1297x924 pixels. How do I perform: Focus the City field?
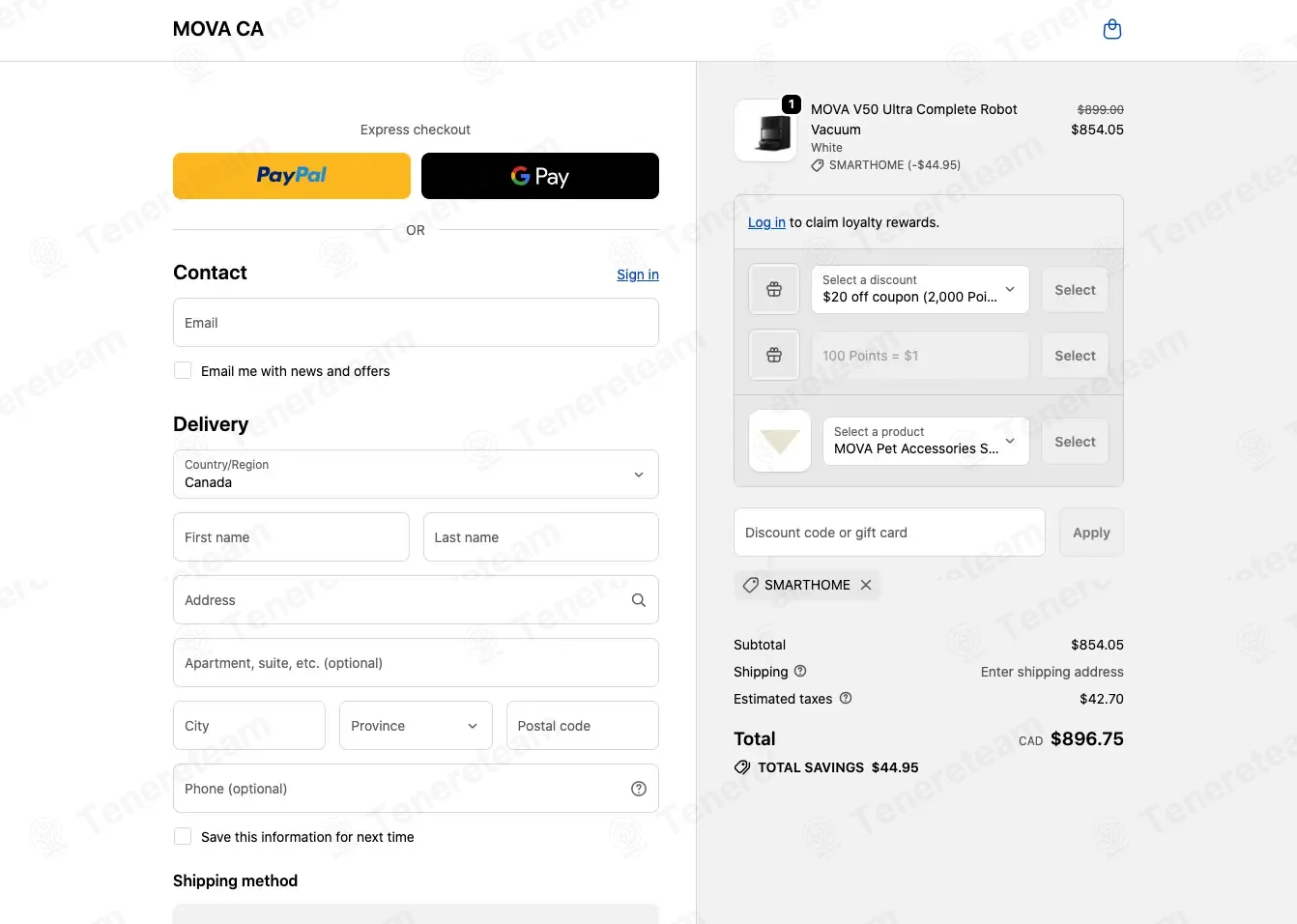[x=249, y=725]
